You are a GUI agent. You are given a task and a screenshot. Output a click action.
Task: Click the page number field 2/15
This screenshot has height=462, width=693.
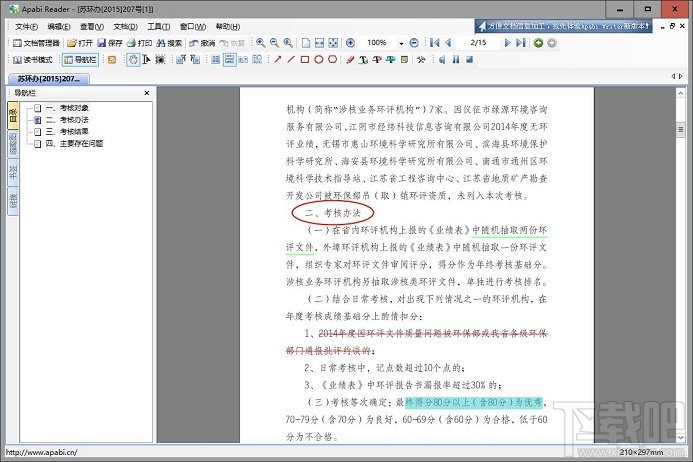(478, 42)
